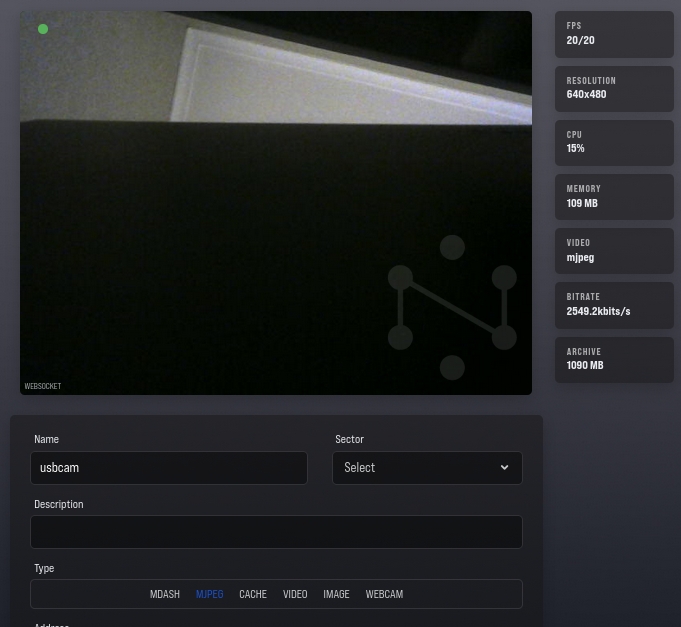
Task: Pick the IMAGE type option
Action: (336, 594)
